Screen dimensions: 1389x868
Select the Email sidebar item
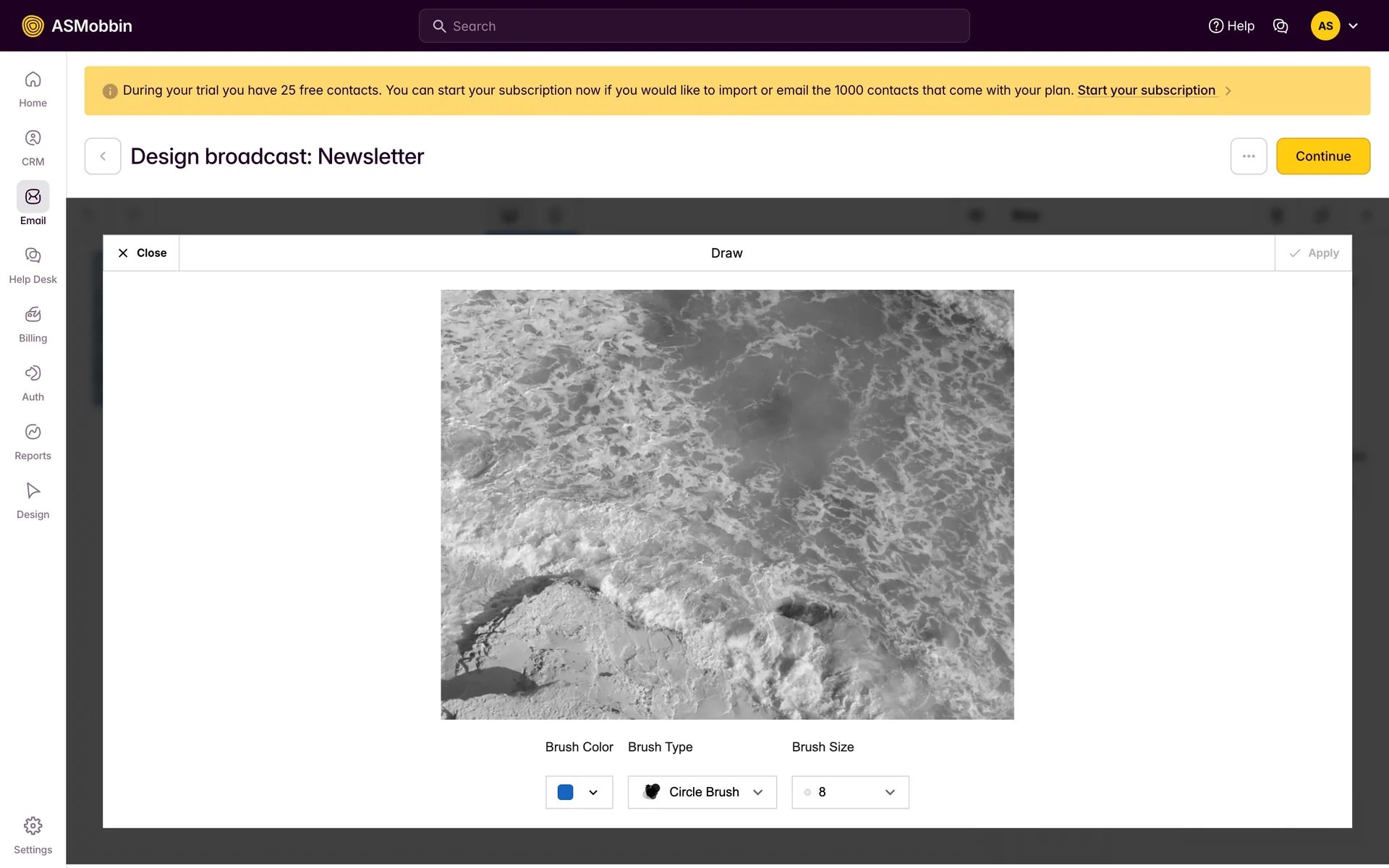pos(33,205)
